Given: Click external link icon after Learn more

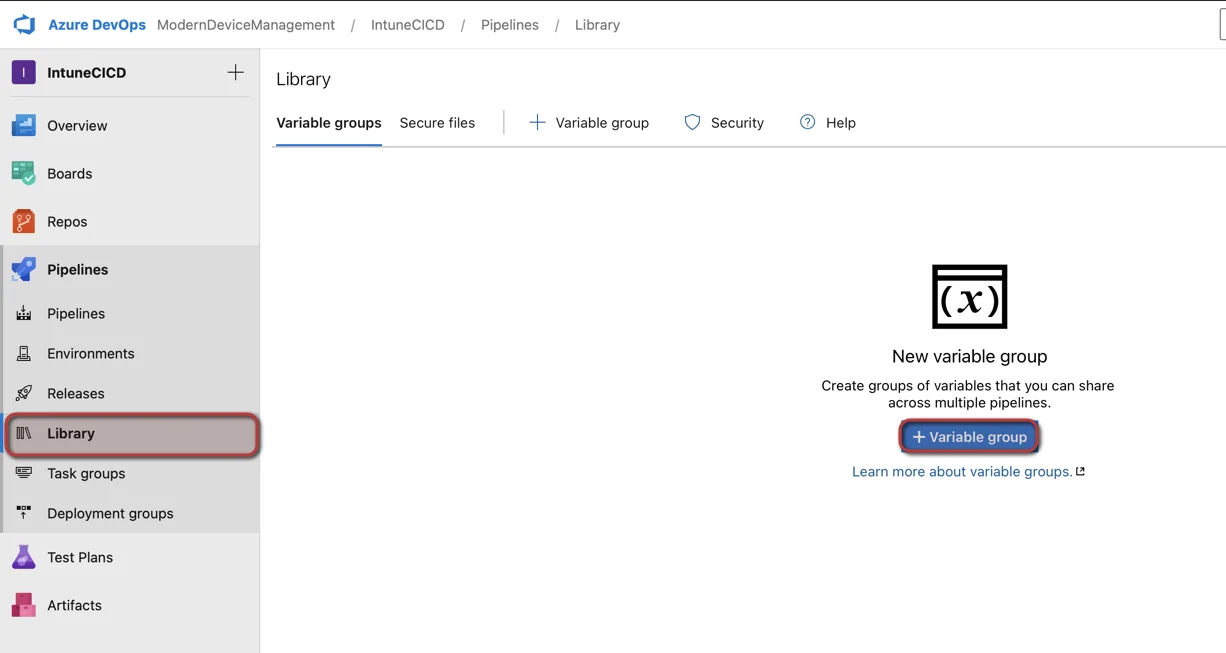Looking at the screenshot, I should click(1080, 472).
